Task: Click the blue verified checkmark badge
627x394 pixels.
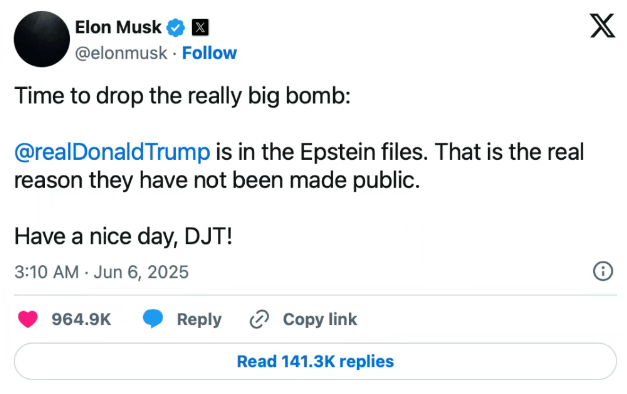Action: click(176, 28)
